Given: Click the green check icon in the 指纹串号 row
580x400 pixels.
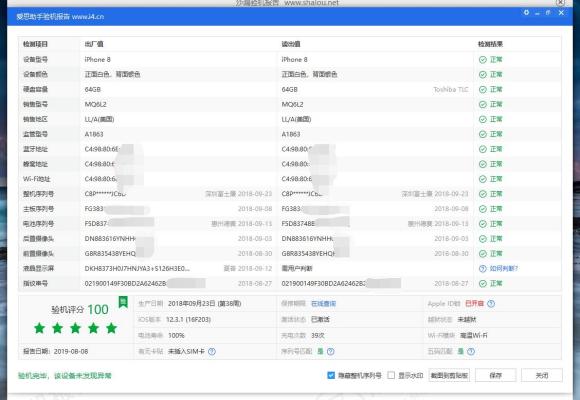Looking at the screenshot, I should click(x=483, y=283).
